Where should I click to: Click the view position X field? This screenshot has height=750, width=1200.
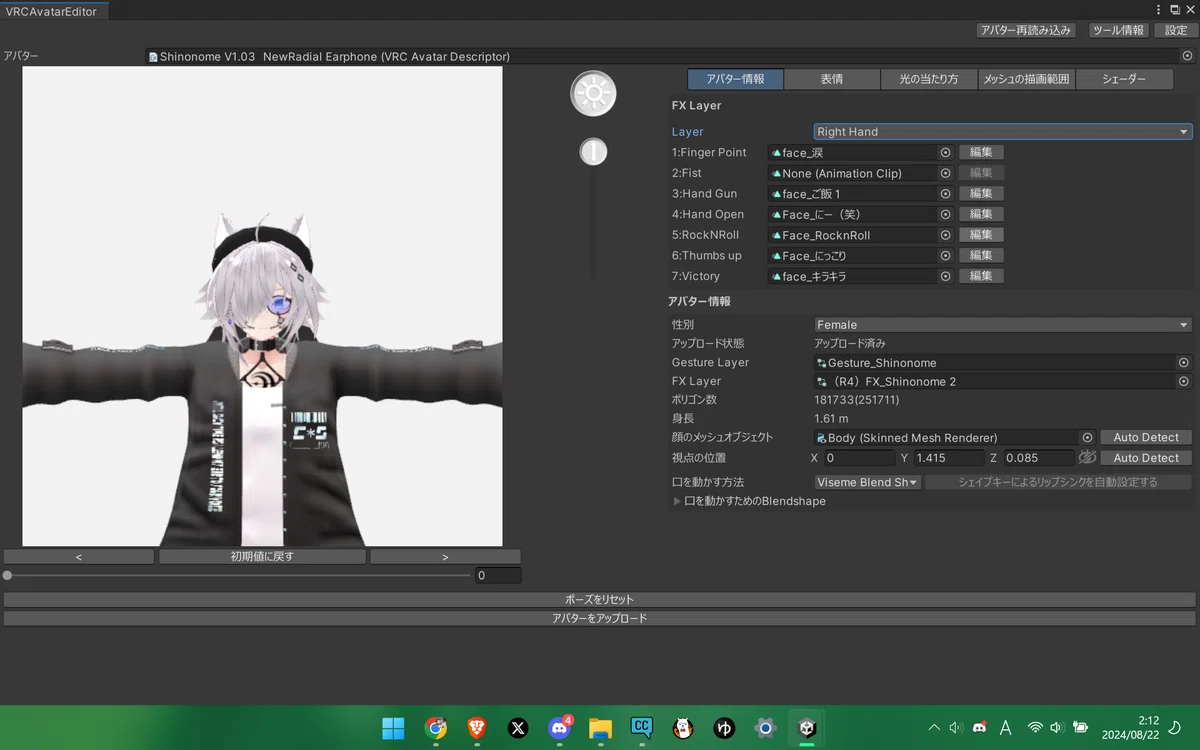[x=859, y=458]
